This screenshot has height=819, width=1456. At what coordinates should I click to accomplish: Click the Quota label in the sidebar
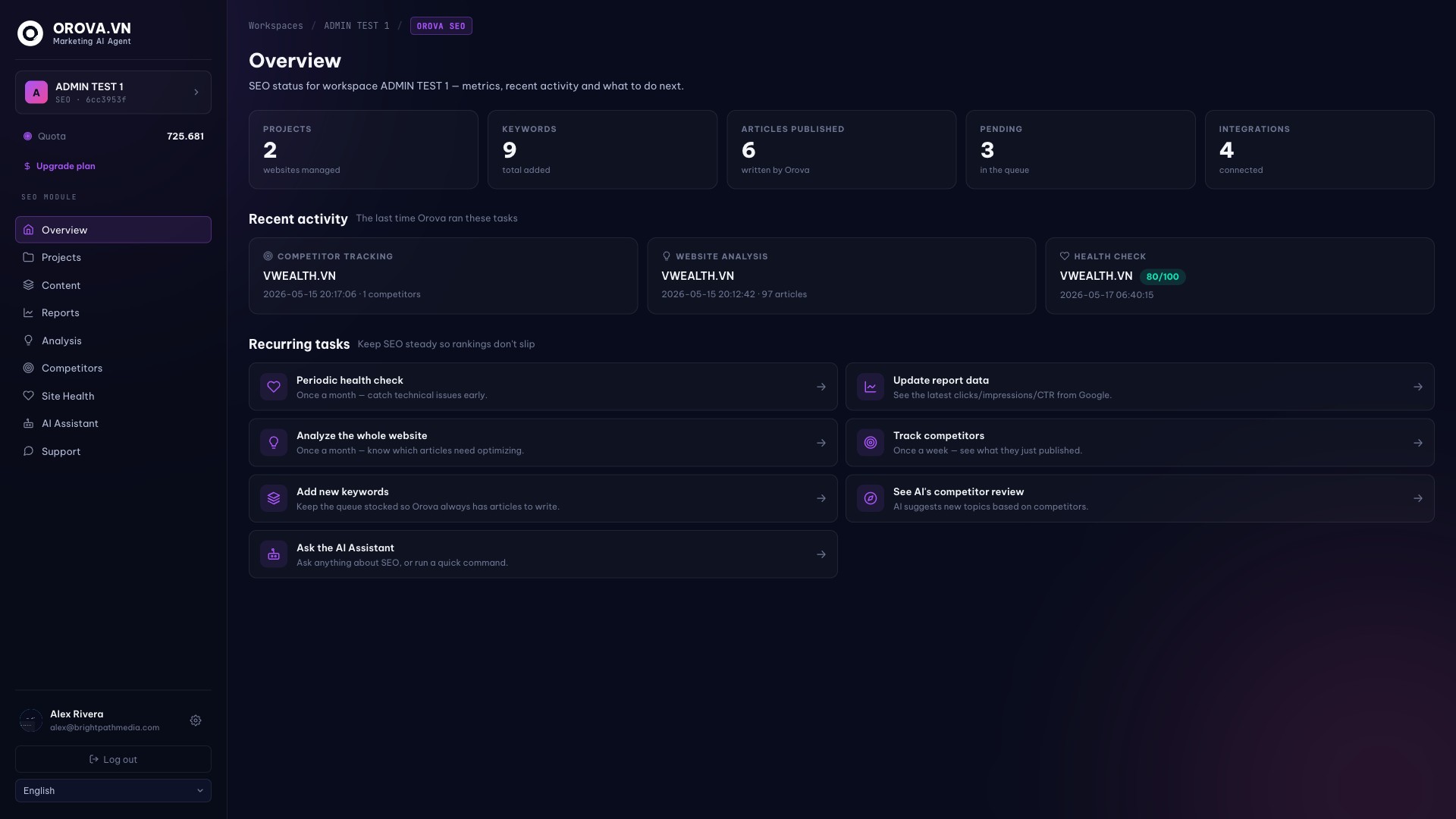tap(52, 136)
